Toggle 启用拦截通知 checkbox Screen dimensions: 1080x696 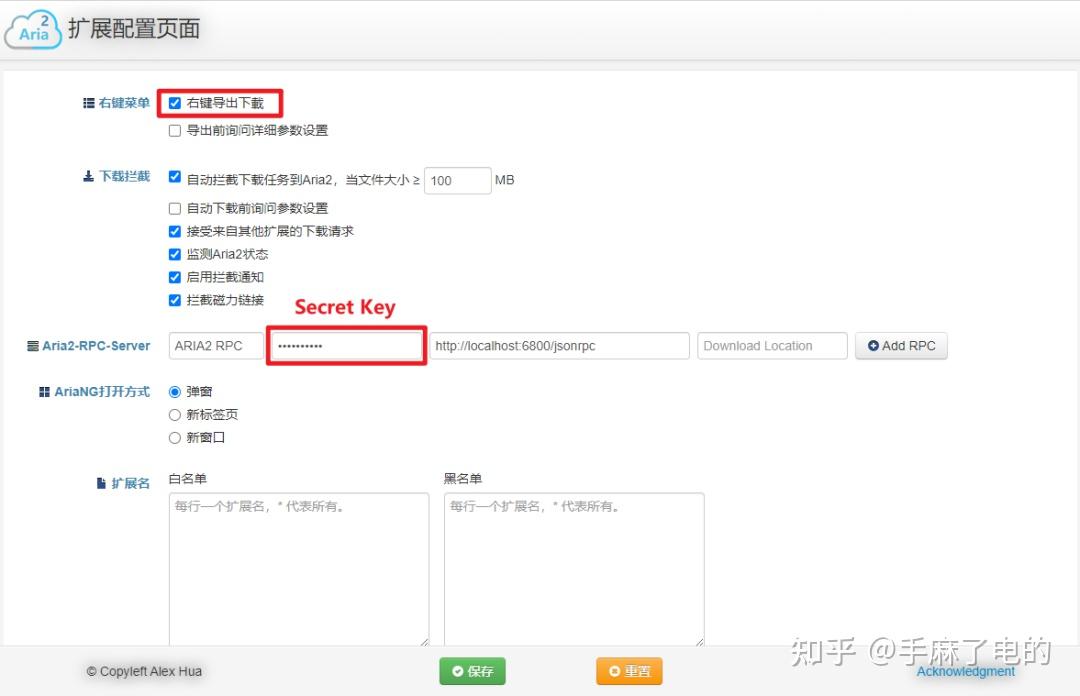click(x=175, y=278)
